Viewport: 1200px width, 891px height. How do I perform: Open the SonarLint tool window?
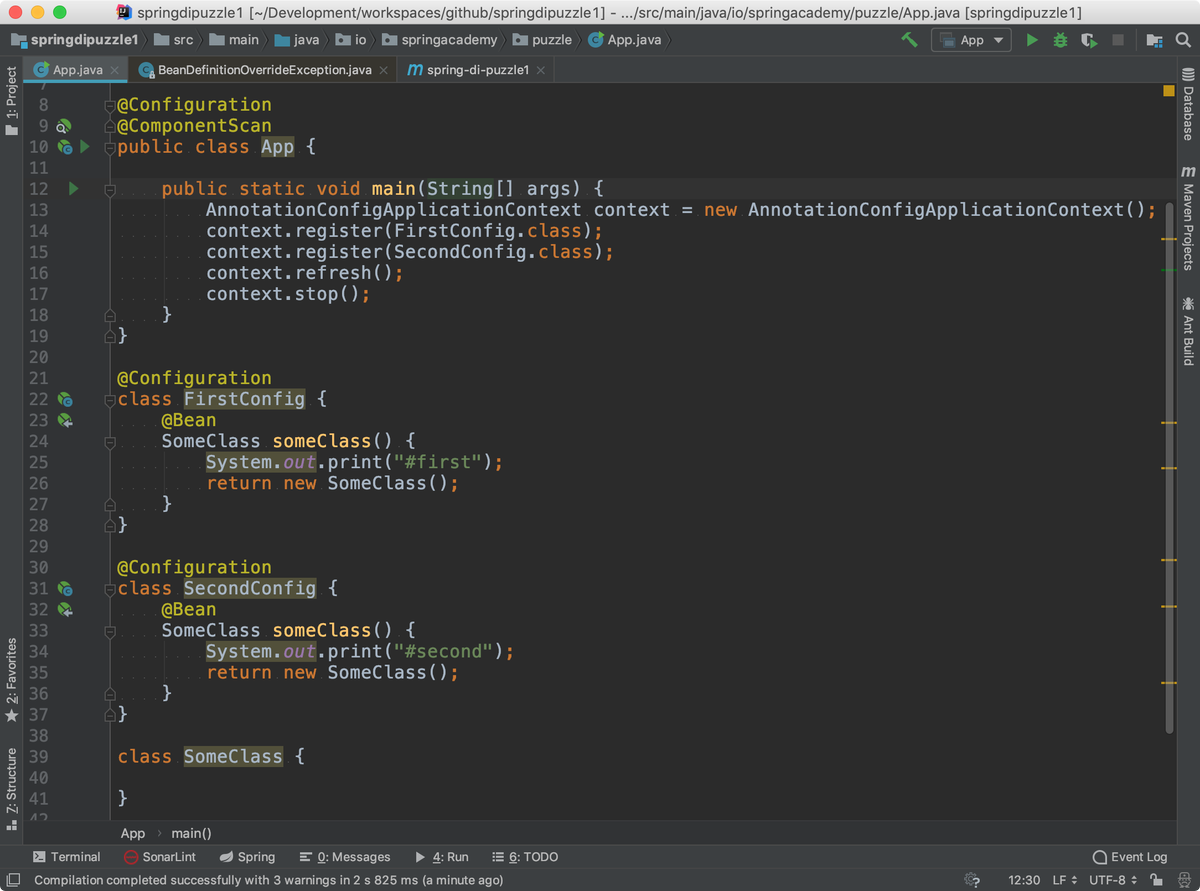click(160, 857)
